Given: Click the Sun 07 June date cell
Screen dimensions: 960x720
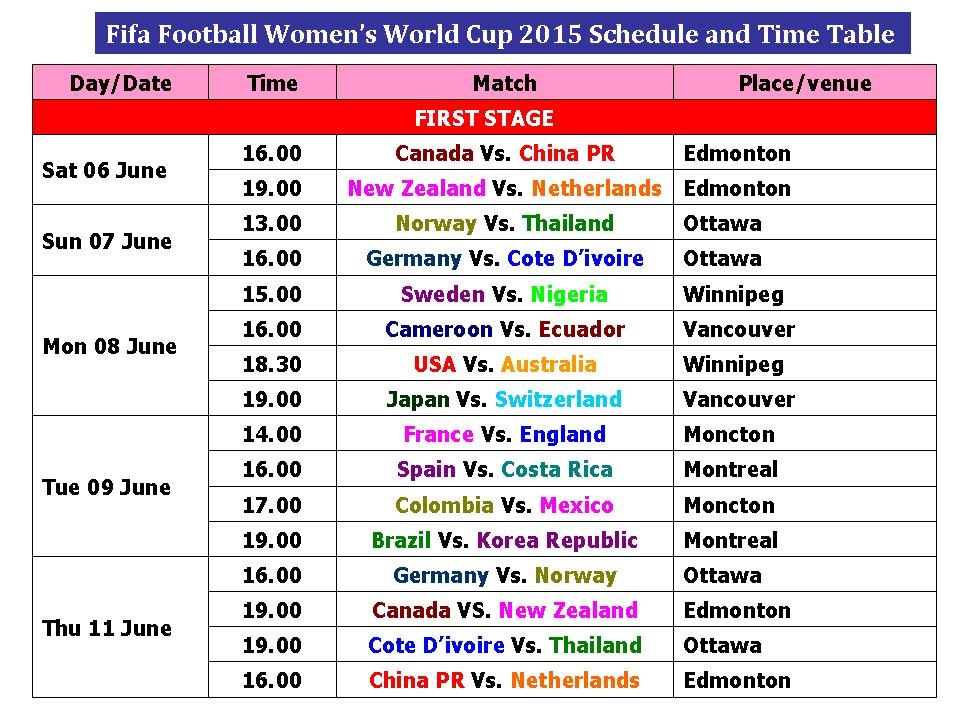Looking at the screenshot, I should pyautogui.click(x=107, y=241).
